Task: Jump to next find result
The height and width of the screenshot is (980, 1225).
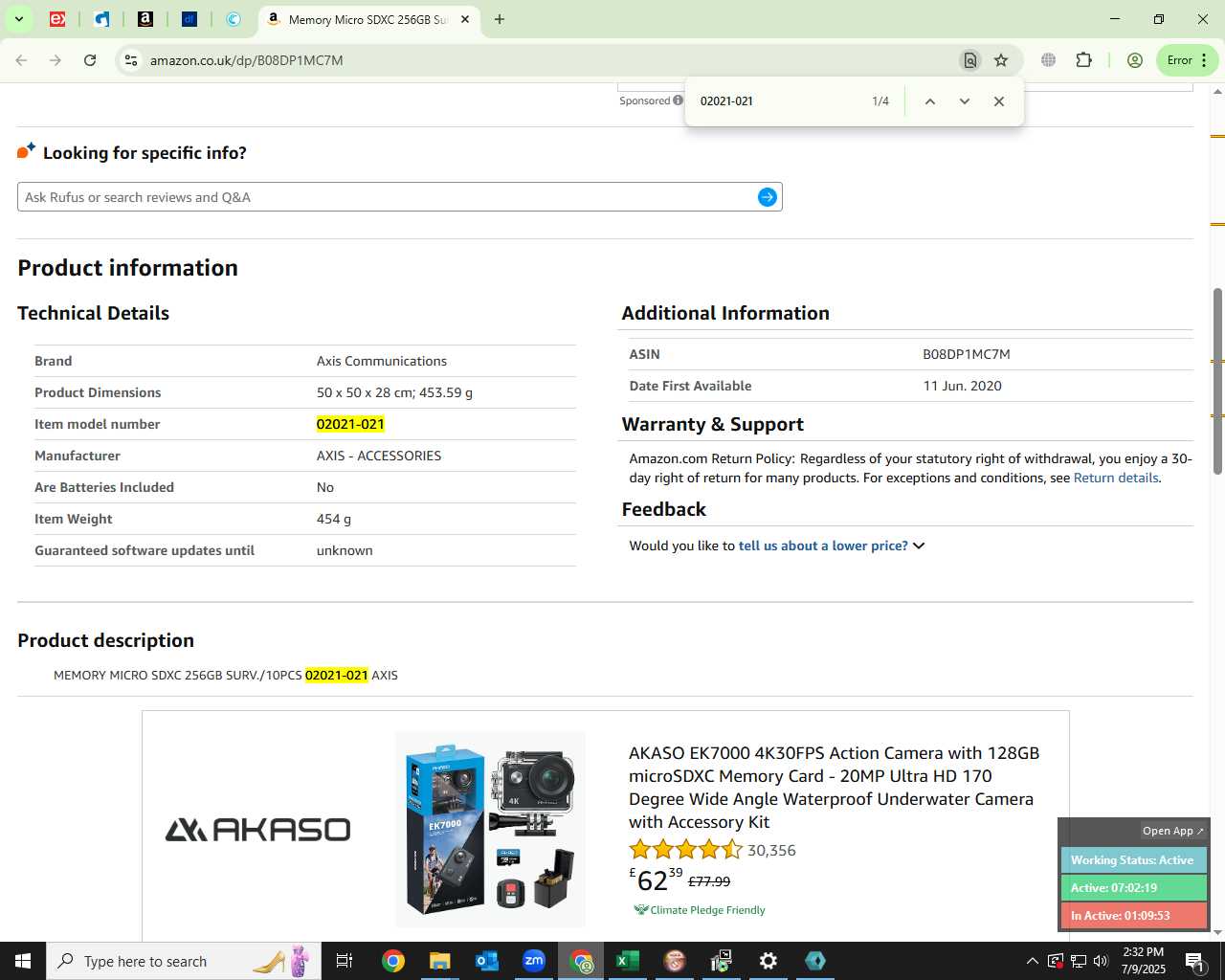Action: coord(964,101)
